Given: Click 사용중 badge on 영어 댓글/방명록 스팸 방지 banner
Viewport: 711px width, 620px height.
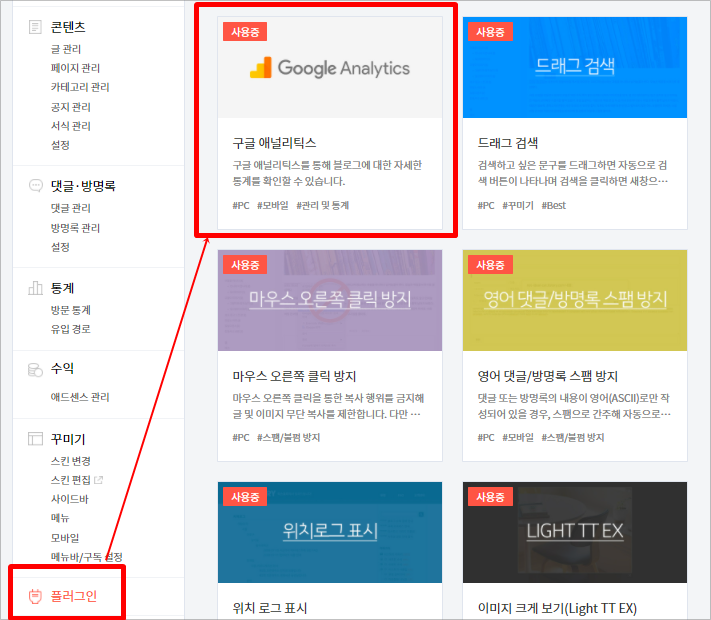Looking at the screenshot, I should coord(490,265).
